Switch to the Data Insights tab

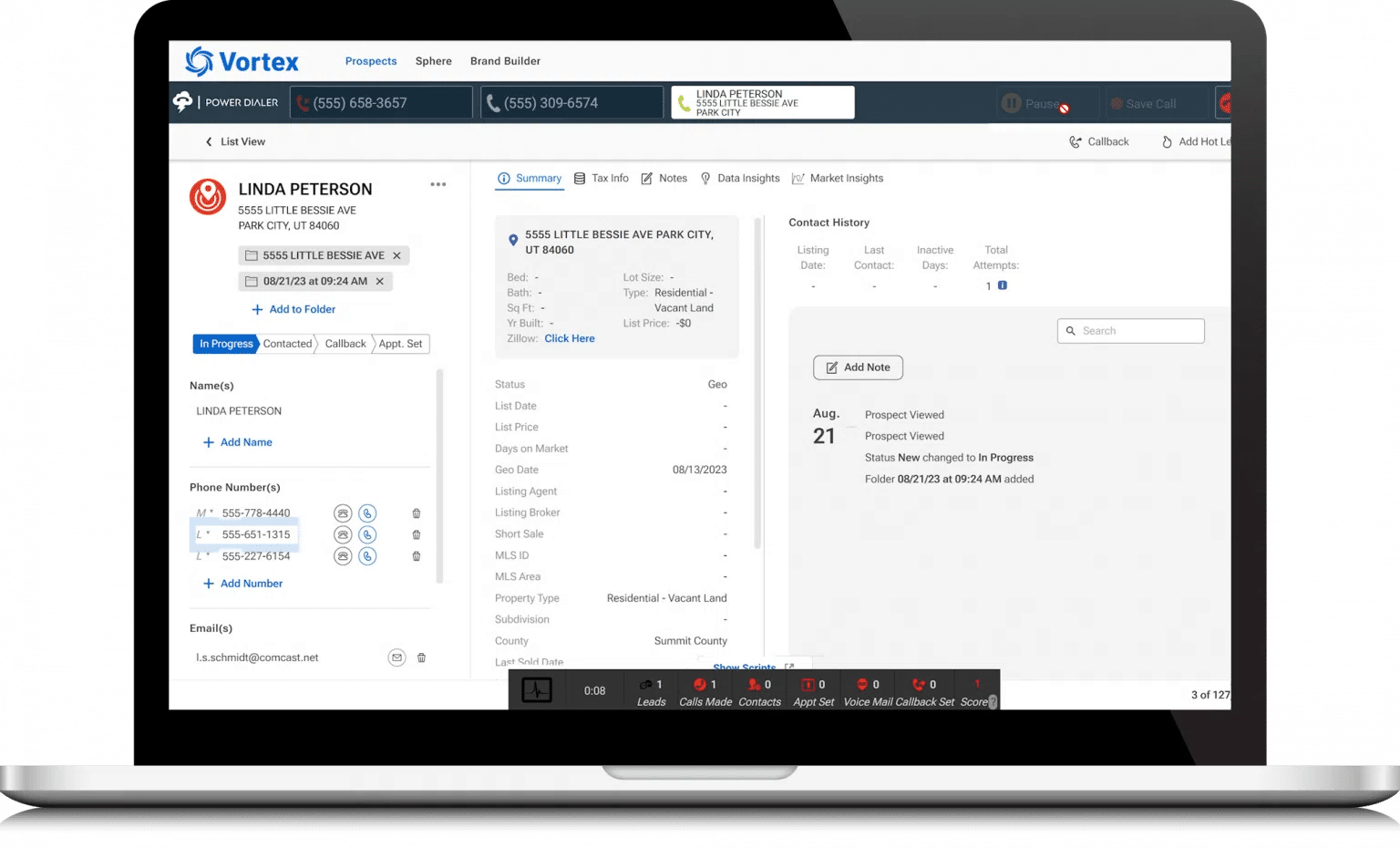pyautogui.click(x=740, y=179)
